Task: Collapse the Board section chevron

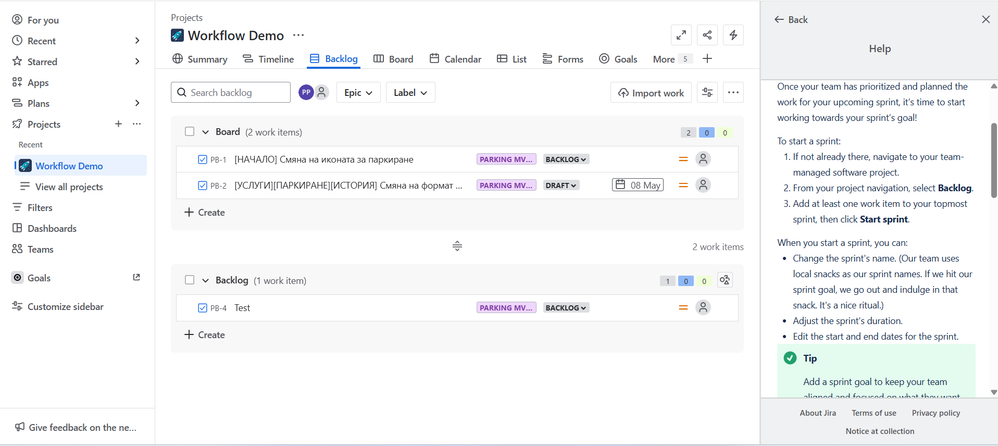Action: (x=206, y=132)
